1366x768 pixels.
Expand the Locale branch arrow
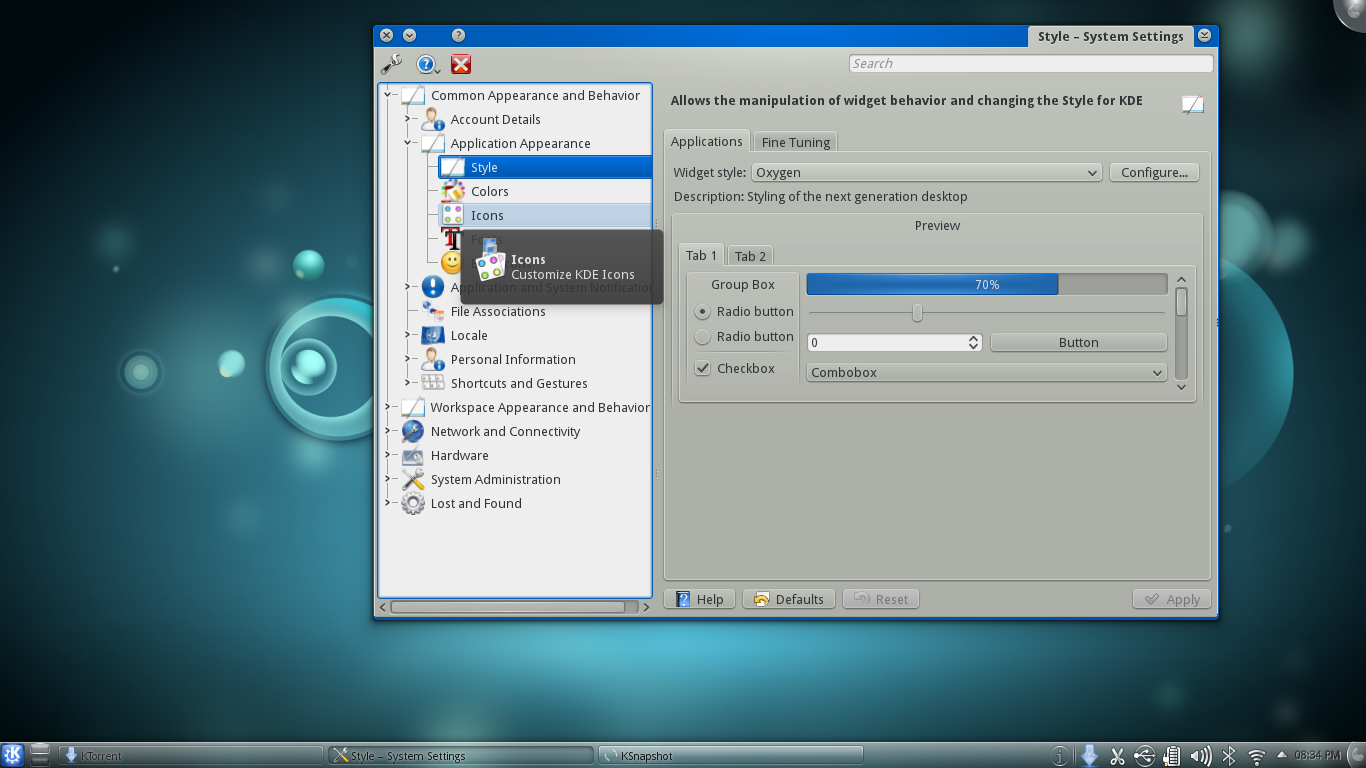[x=408, y=335]
